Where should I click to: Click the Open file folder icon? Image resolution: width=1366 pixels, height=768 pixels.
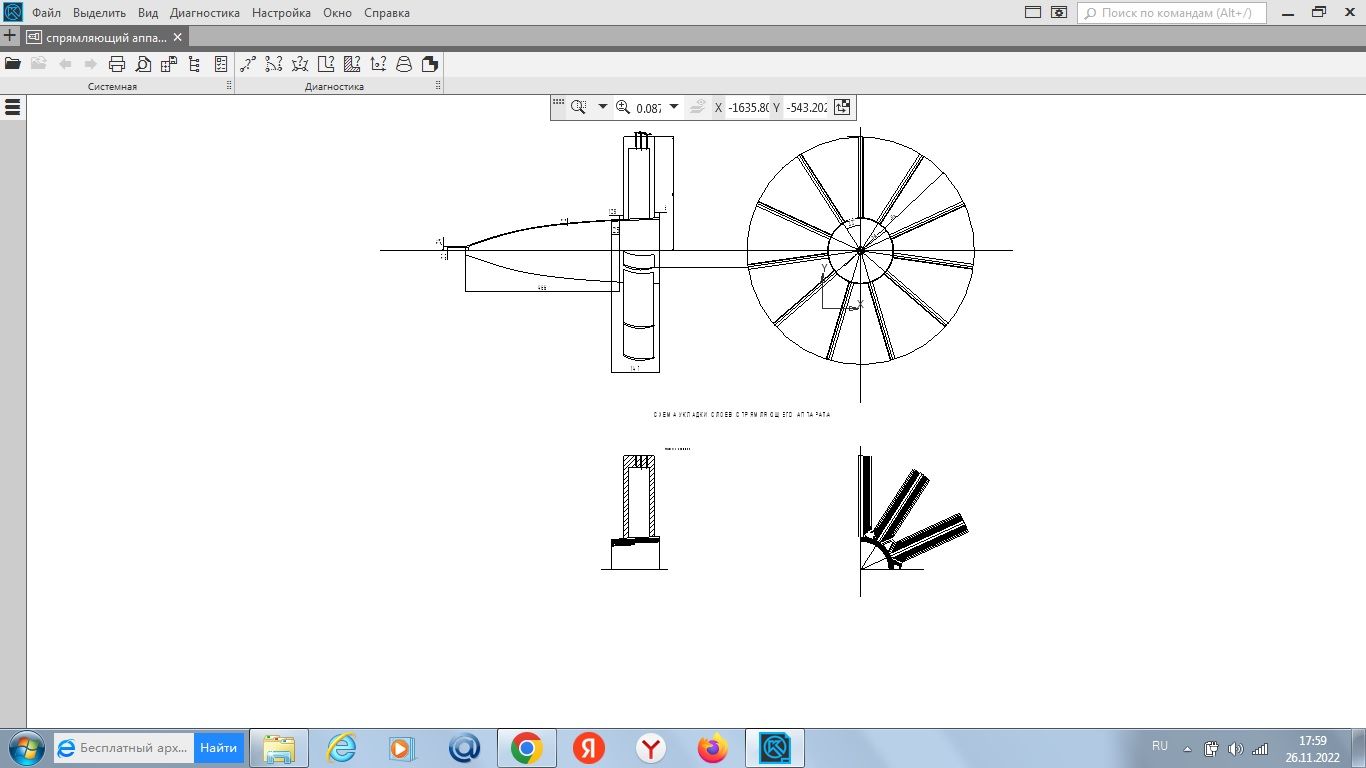click(13, 64)
